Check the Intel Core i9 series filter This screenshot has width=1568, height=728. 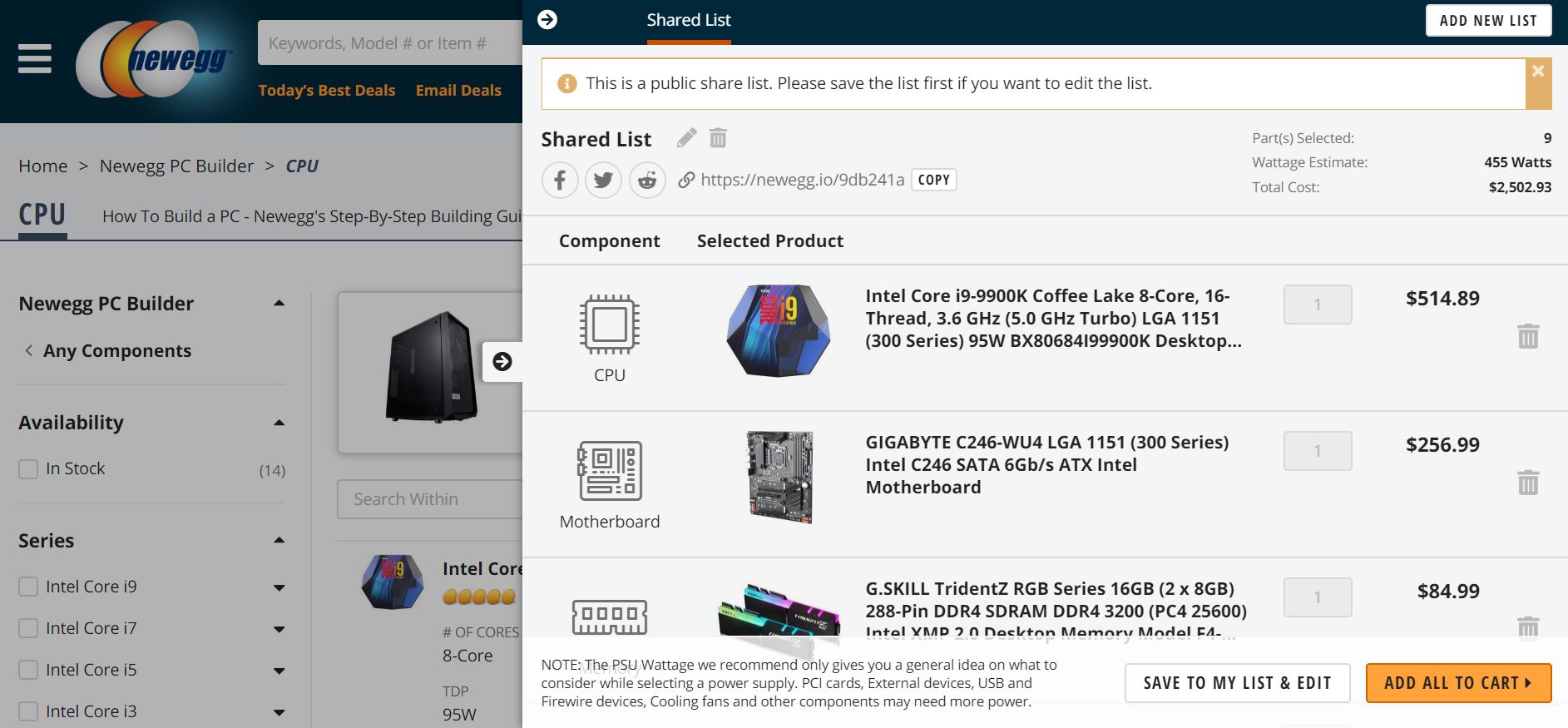(28, 587)
